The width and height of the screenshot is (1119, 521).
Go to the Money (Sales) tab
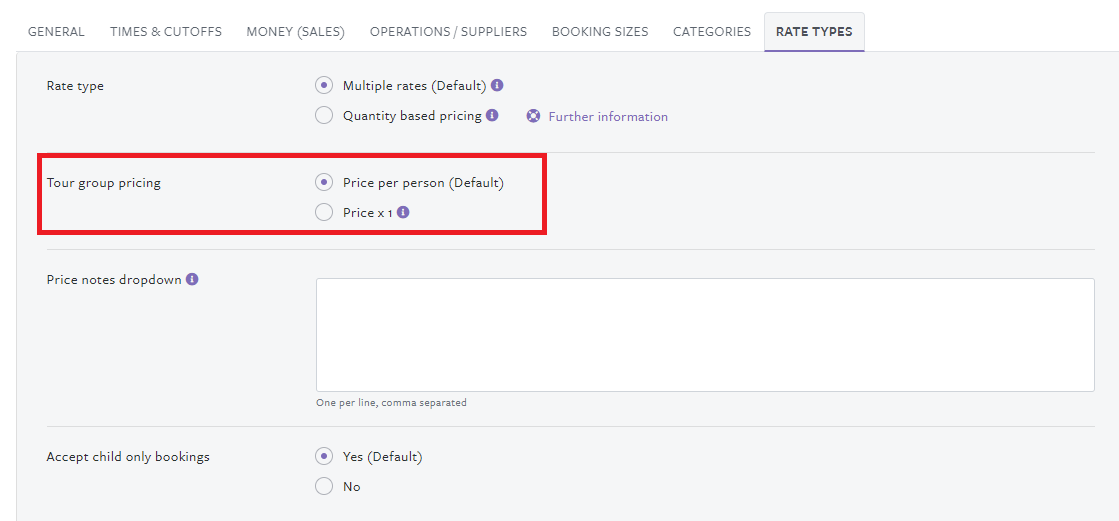pos(295,32)
